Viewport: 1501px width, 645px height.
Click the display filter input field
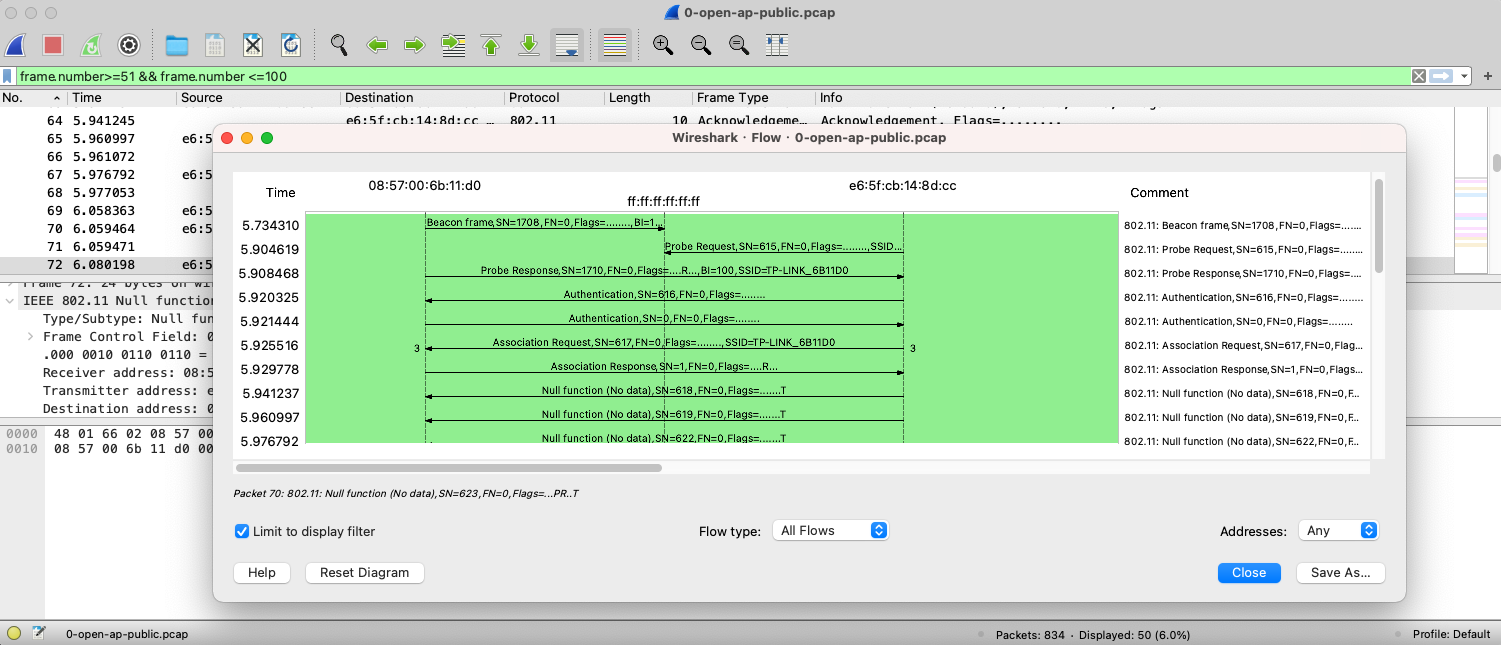click(700, 76)
